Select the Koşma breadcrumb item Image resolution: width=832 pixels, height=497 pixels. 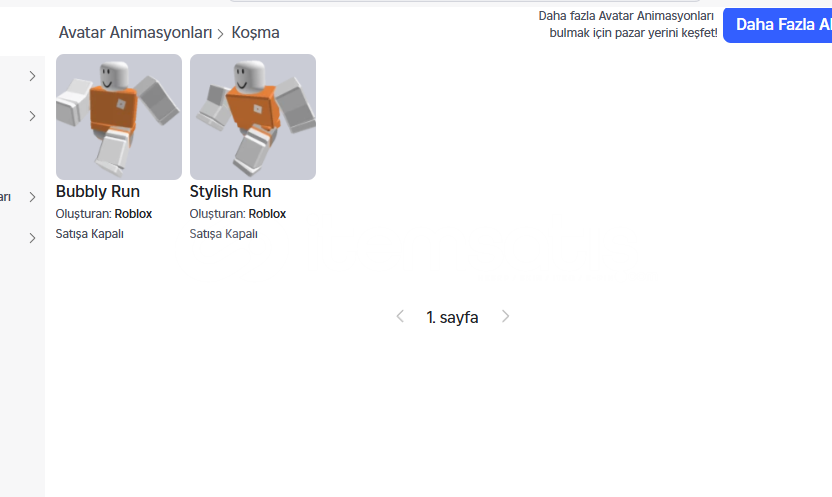point(255,32)
